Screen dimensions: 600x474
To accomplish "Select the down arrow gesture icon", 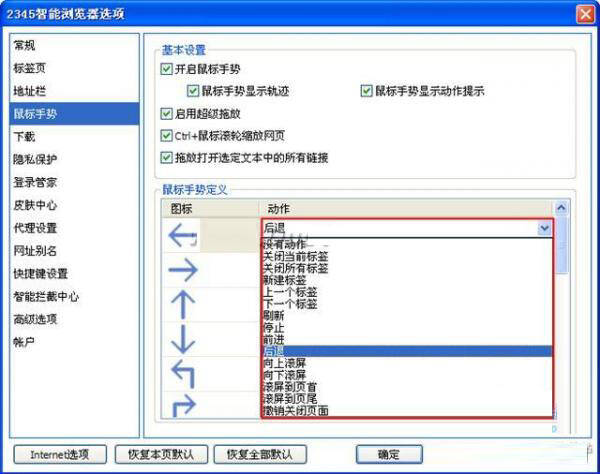I will click(x=183, y=339).
